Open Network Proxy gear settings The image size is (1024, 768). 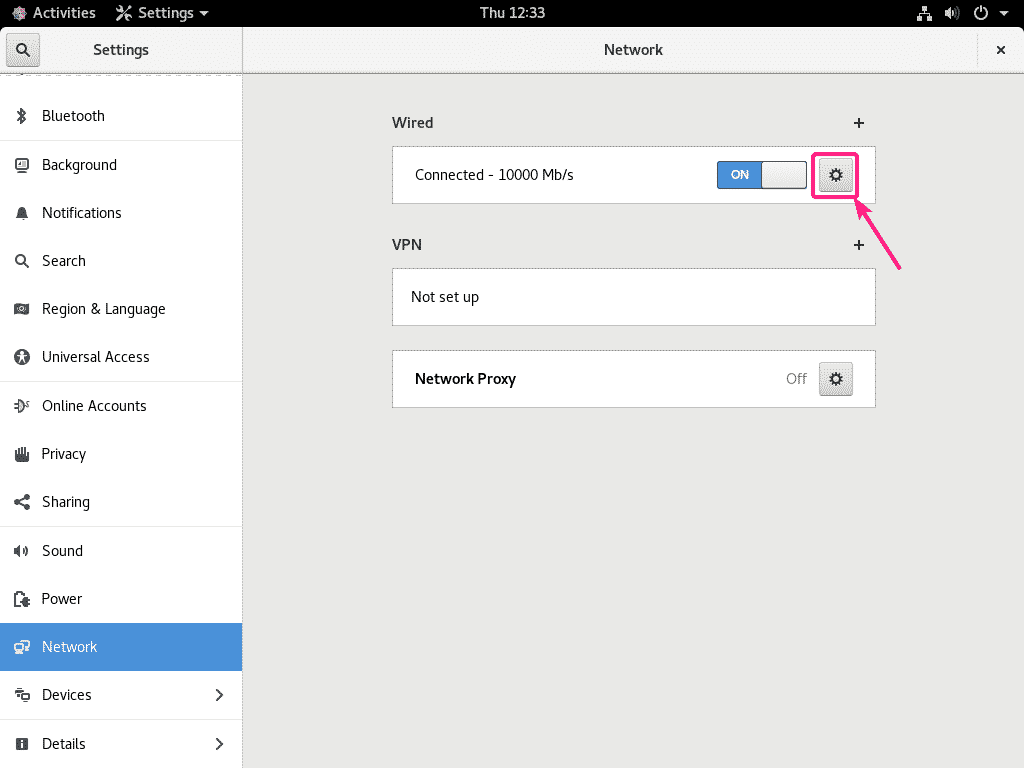click(836, 379)
